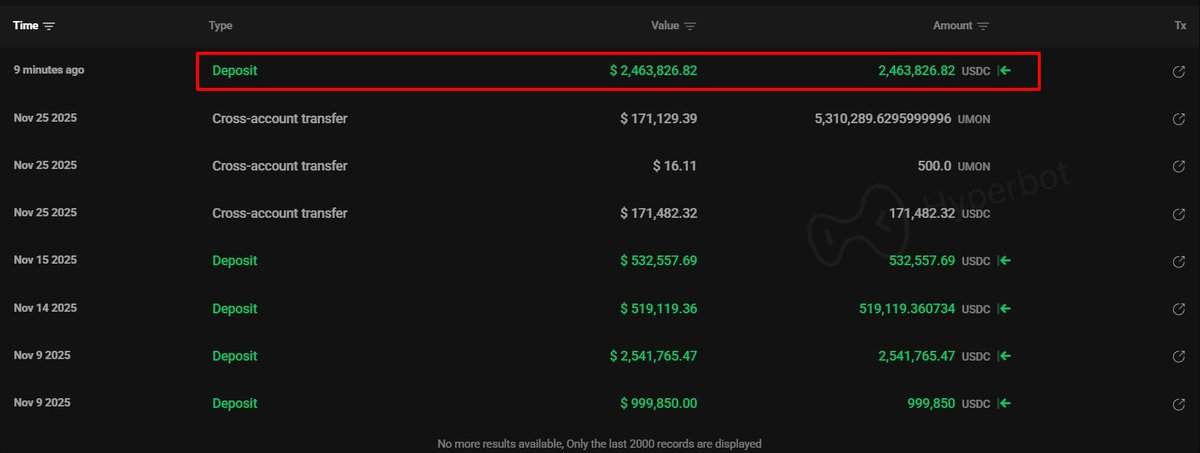Click the Type column header
Viewport: 1200px width, 453px height.
click(220, 26)
